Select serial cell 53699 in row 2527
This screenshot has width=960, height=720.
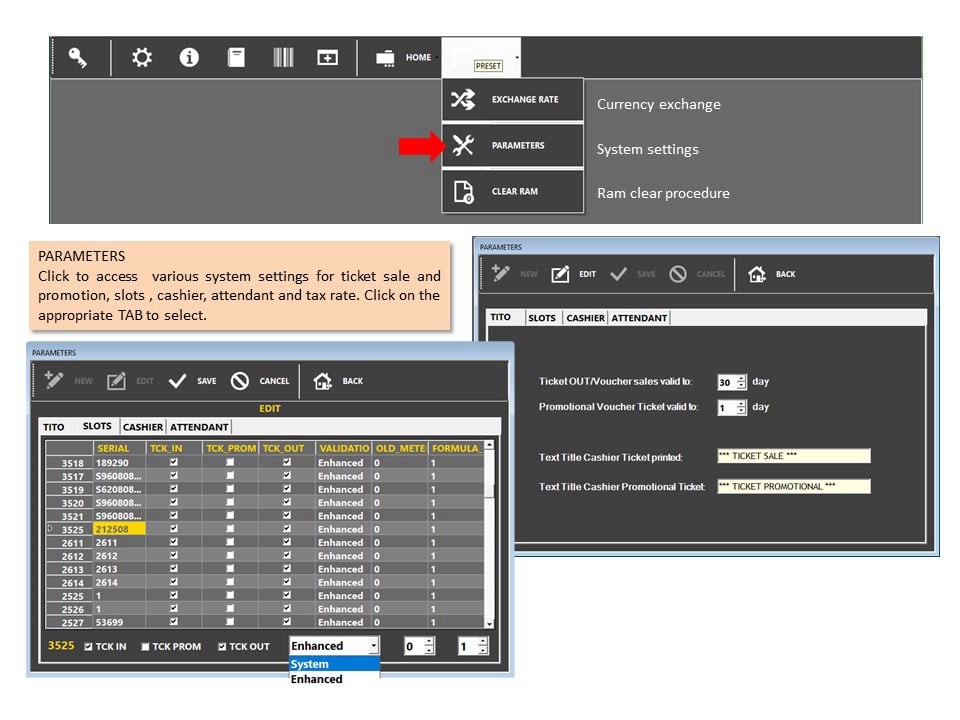[119, 622]
